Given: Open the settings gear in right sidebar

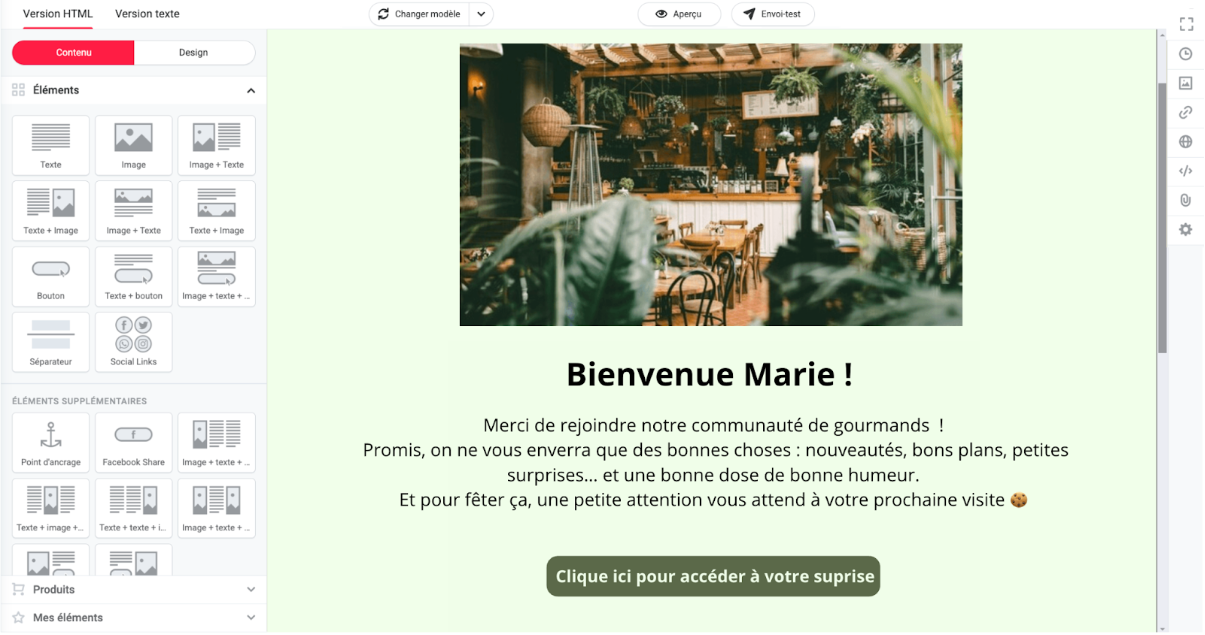Looking at the screenshot, I should click(x=1186, y=230).
